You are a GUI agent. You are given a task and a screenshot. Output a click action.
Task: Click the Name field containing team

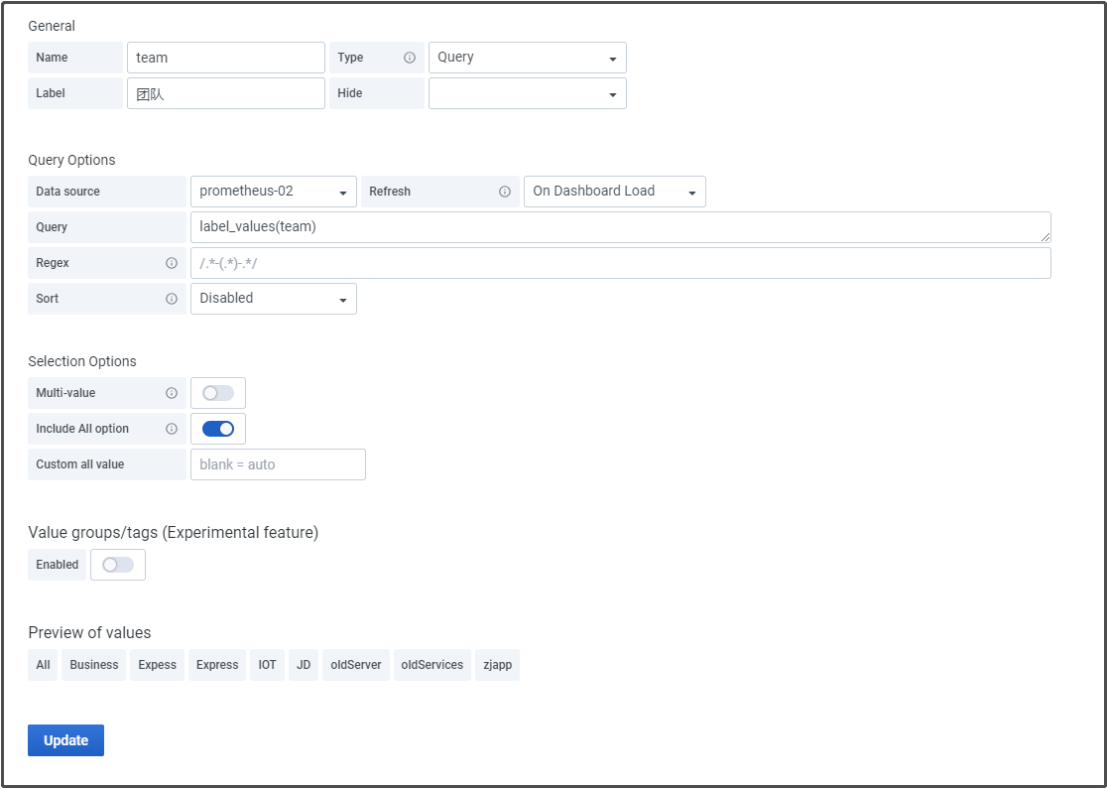(225, 58)
